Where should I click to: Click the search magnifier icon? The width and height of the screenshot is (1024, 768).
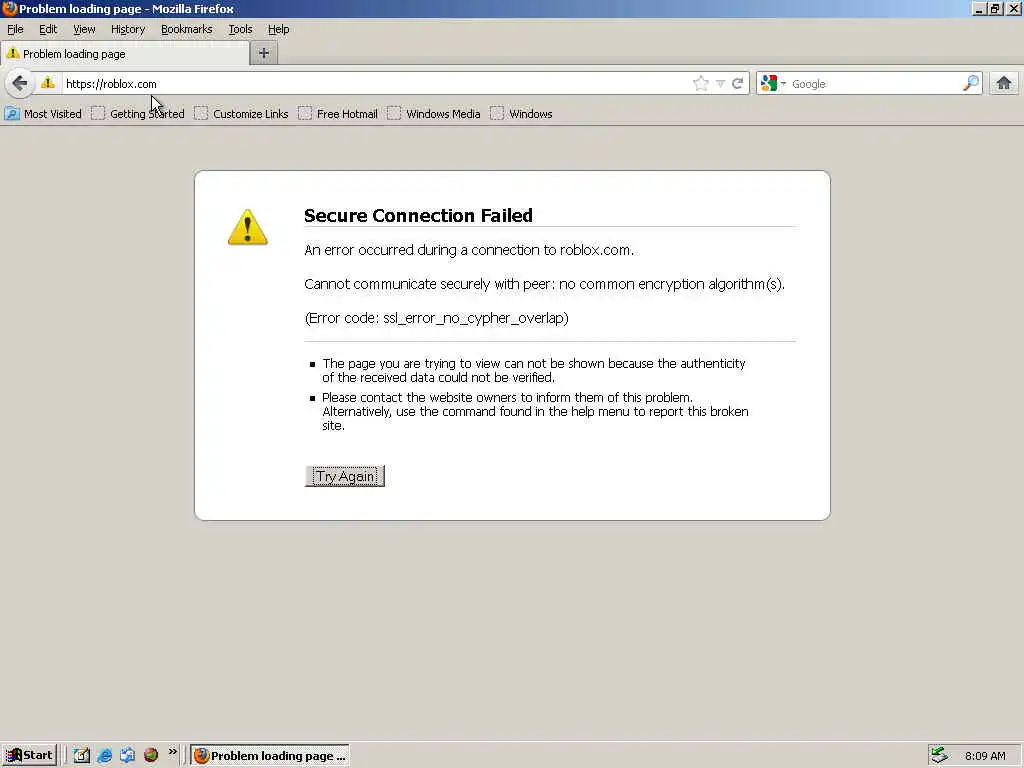971,84
